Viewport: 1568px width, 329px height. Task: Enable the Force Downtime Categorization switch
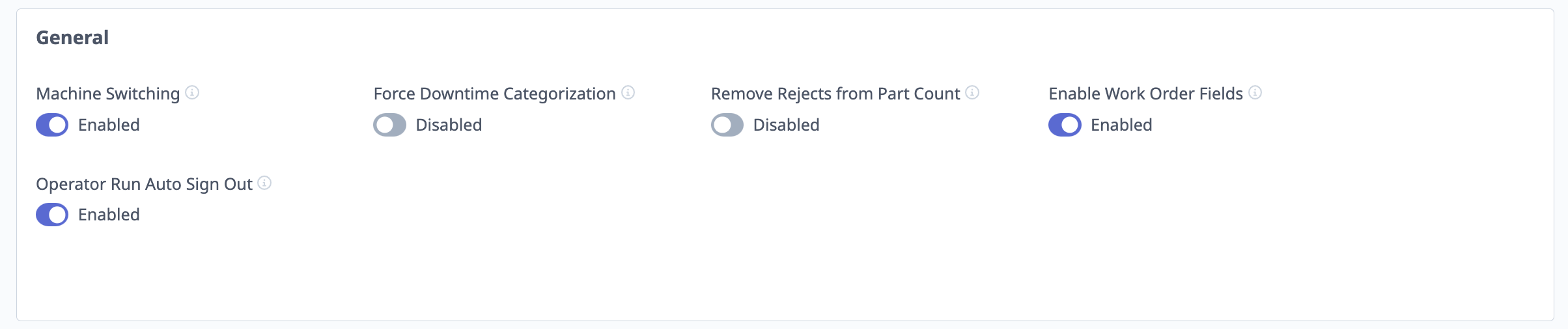389,125
